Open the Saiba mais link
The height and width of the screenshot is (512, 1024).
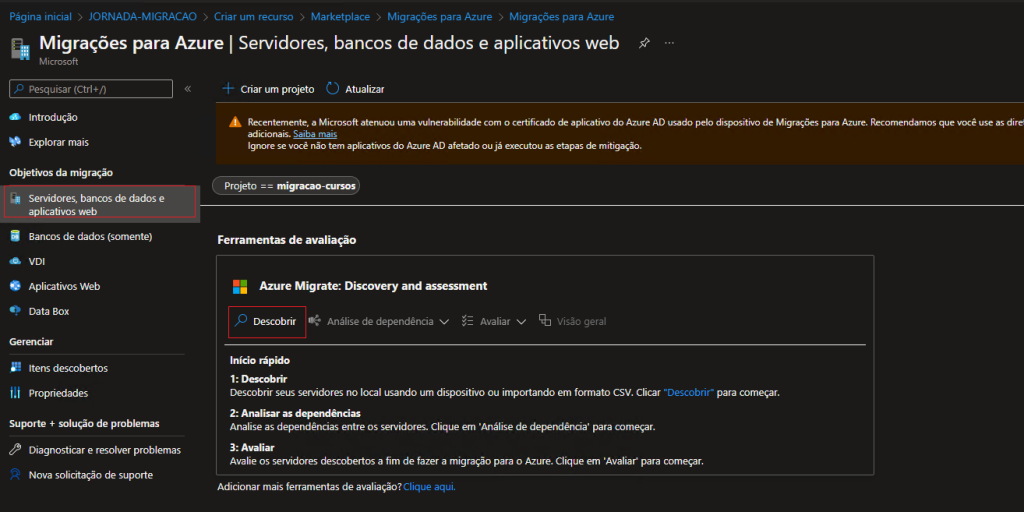[x=315, y=133]
